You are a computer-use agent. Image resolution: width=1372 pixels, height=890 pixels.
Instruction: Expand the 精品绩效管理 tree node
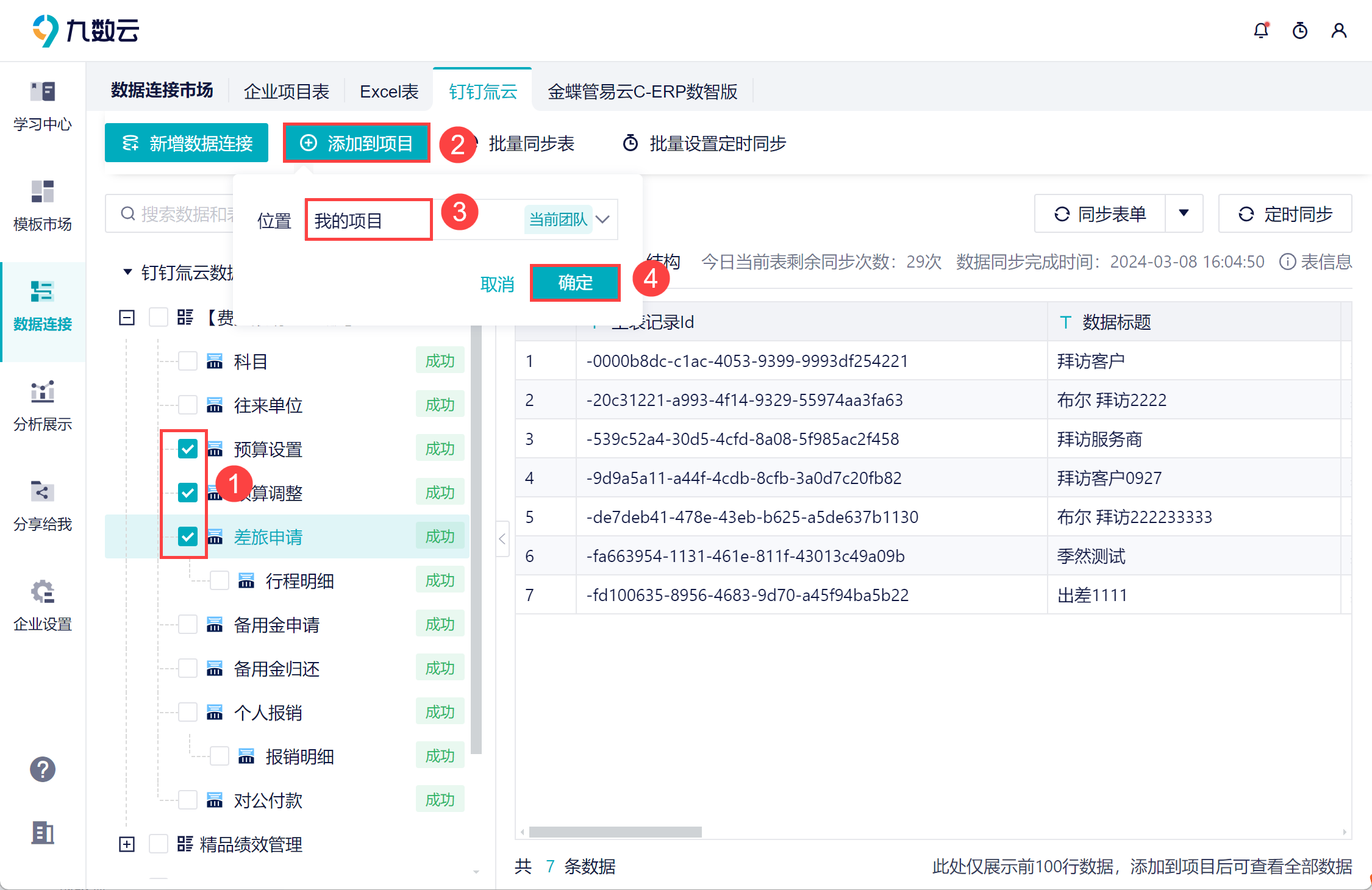[127, 844]
